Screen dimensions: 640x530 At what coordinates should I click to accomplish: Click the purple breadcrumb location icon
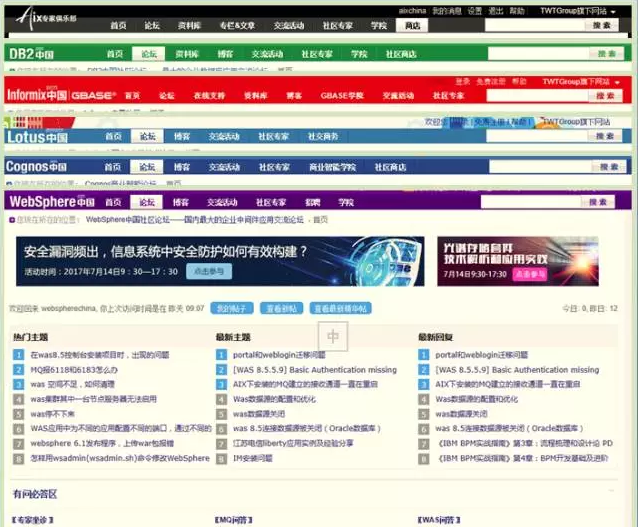point(12,220)
